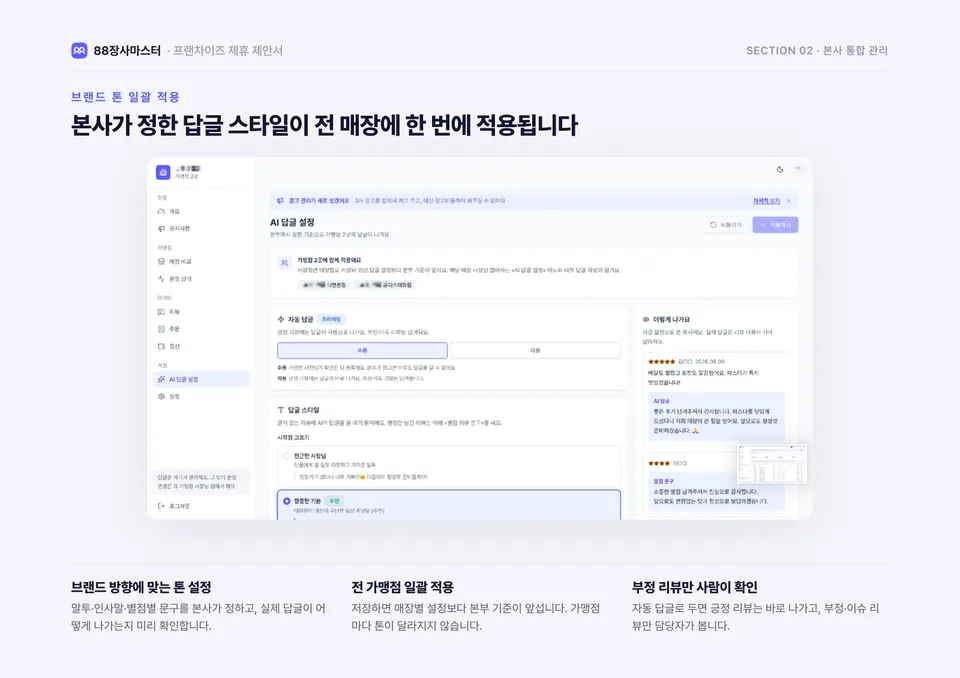Open 설정 with the gear icon in sidebar
This screenshot has height=678, width=960.
click(201, 396)
